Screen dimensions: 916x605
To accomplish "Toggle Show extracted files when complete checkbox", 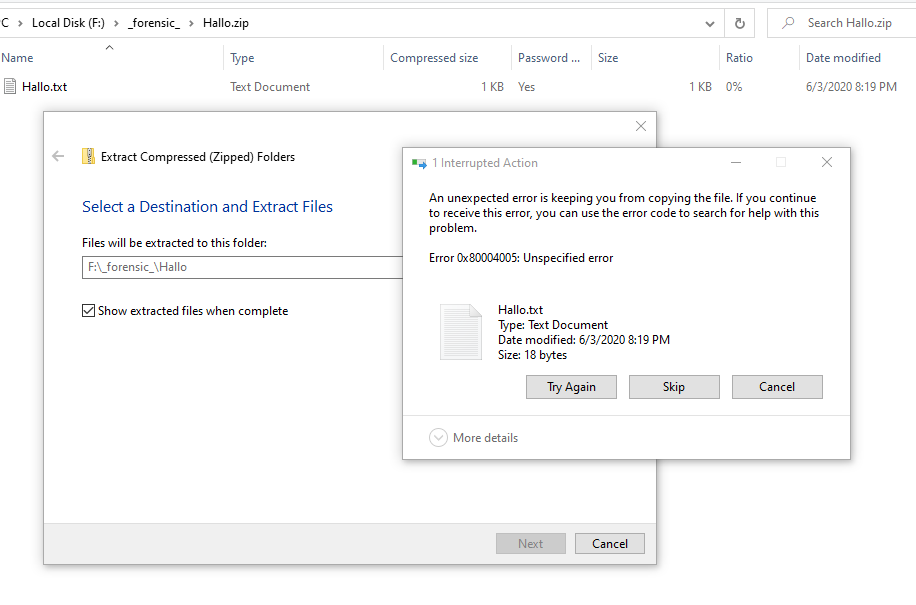I will pos(88,311).
